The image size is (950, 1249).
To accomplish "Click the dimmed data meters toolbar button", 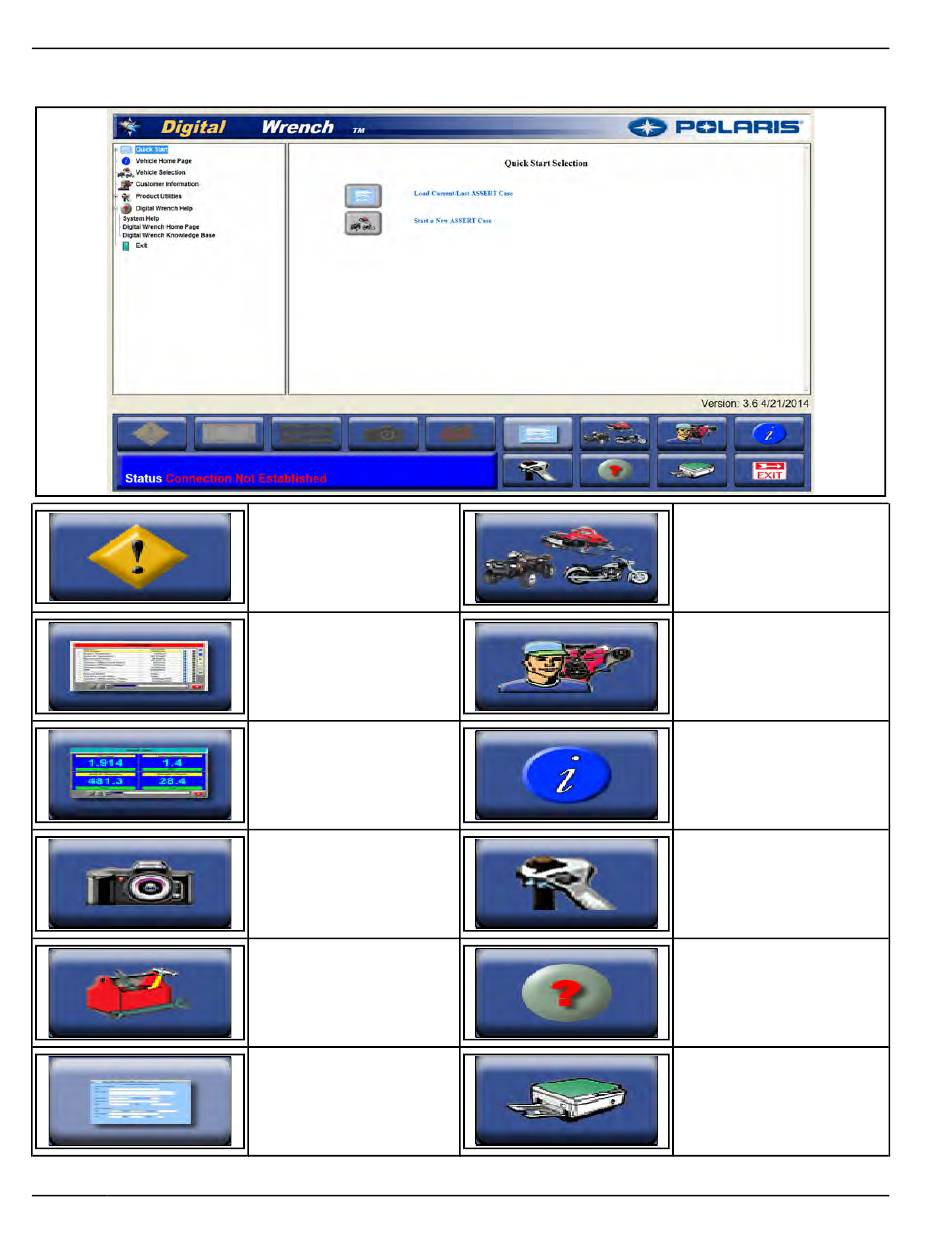I will coord(306,434).
